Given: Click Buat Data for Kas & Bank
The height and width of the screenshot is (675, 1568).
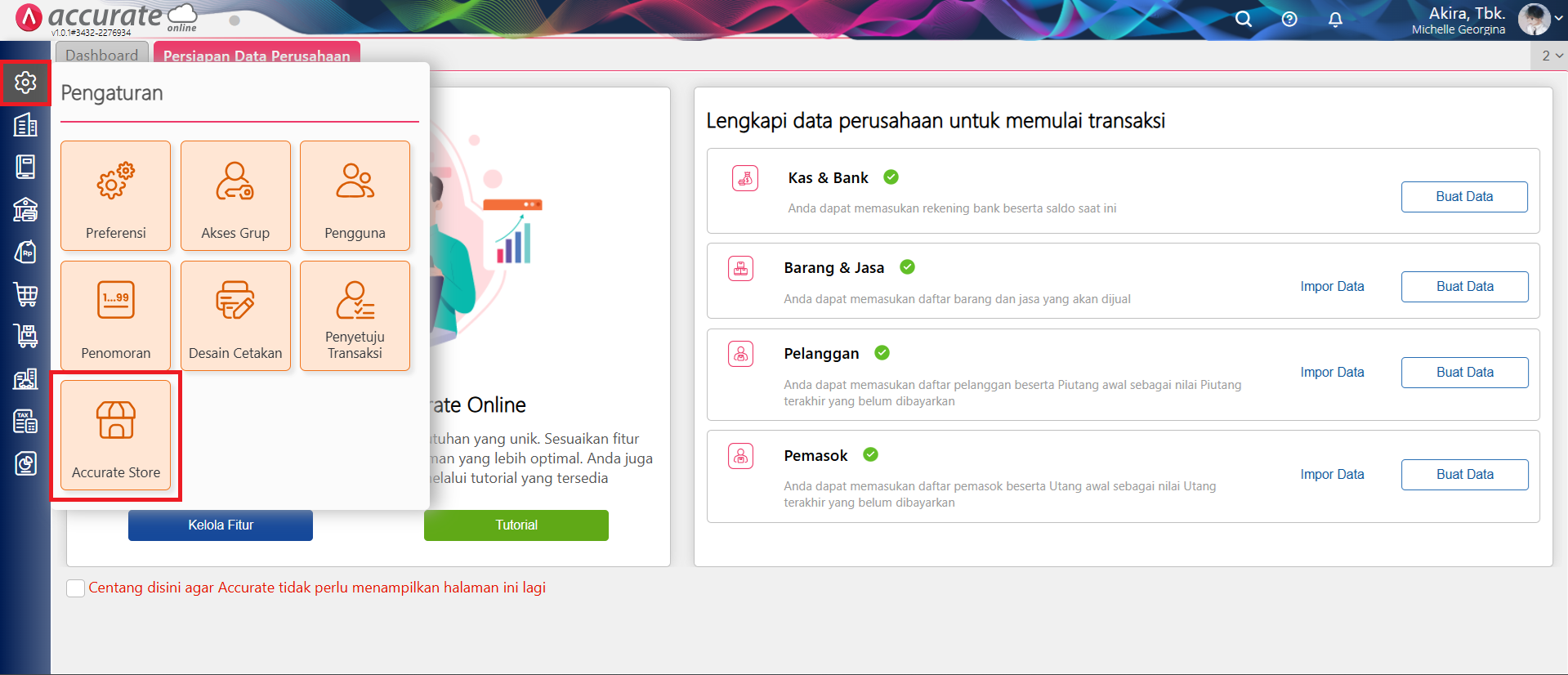Looking at the screenshot, I should [x=1464, y=197].
